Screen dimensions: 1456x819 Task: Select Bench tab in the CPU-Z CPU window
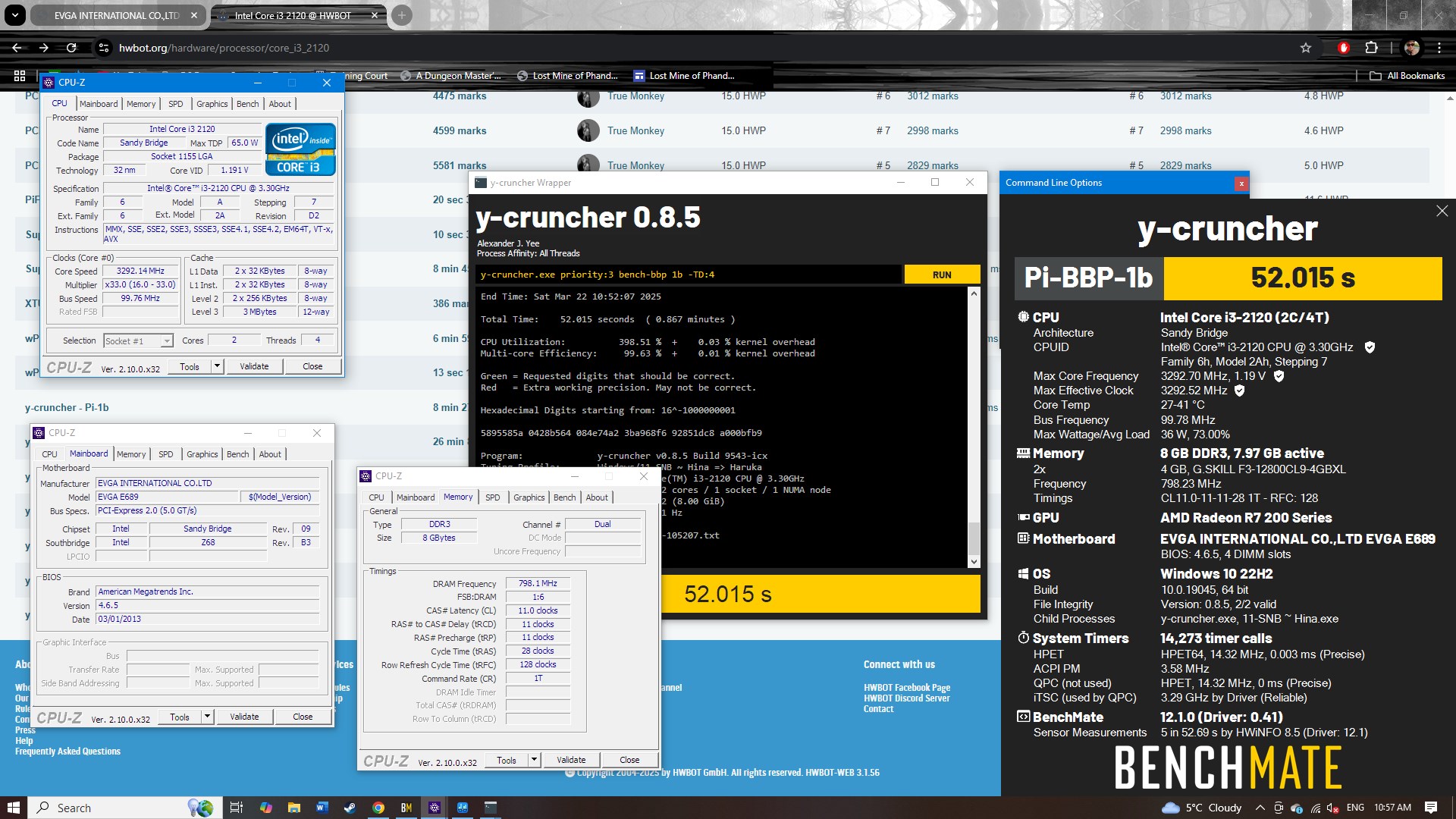(247, 104)
